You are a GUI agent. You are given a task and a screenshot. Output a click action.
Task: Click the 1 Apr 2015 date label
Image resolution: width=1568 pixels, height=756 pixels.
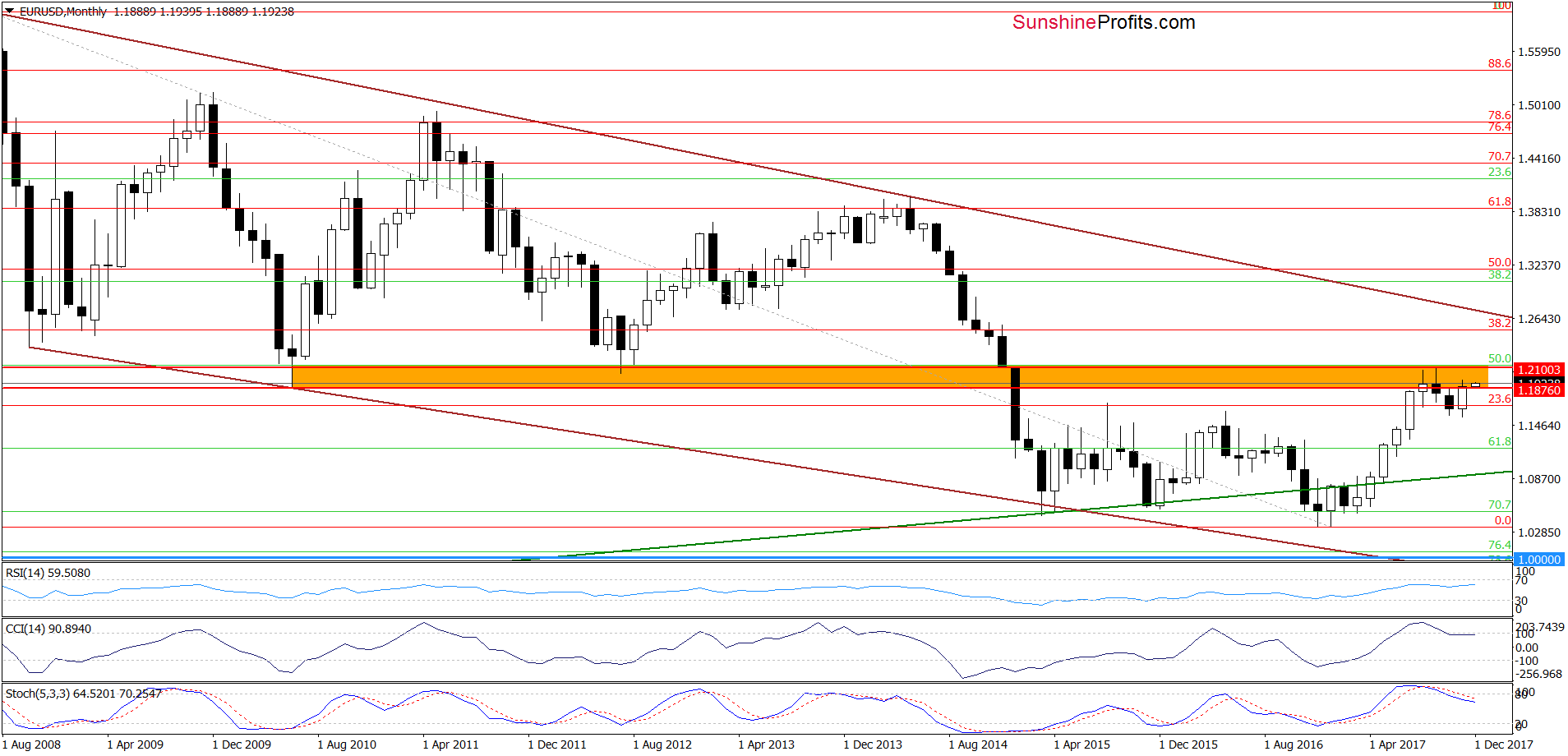tap(1081, 744)
